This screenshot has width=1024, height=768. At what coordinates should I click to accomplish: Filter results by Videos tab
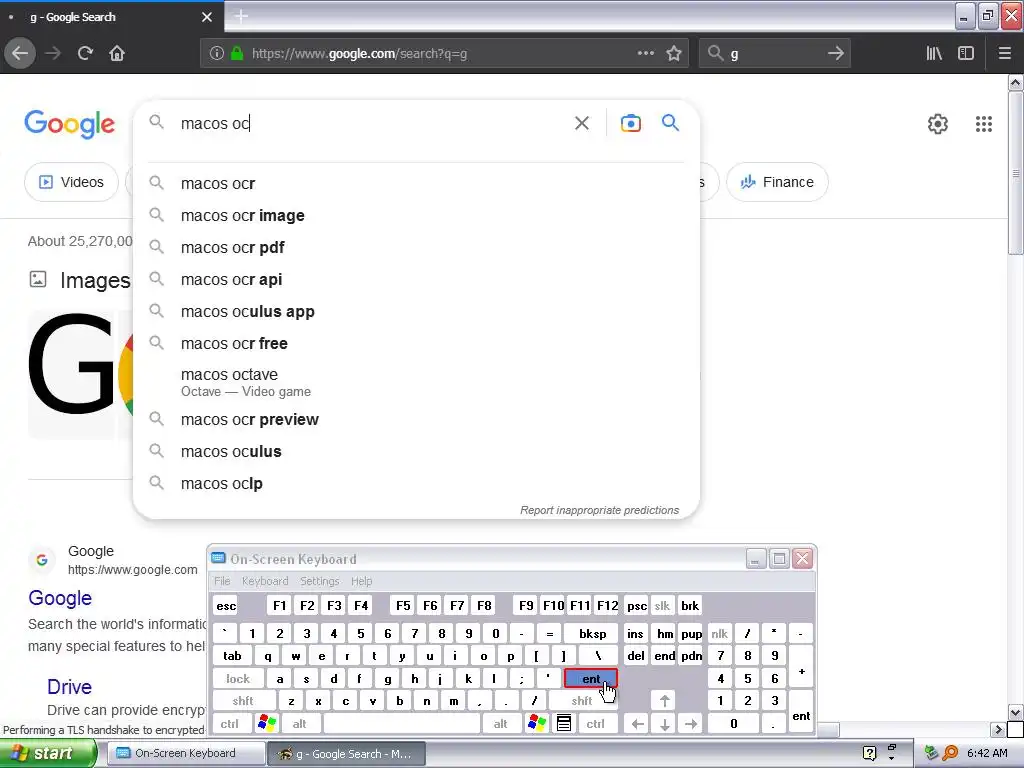click(x=71, y=182)
